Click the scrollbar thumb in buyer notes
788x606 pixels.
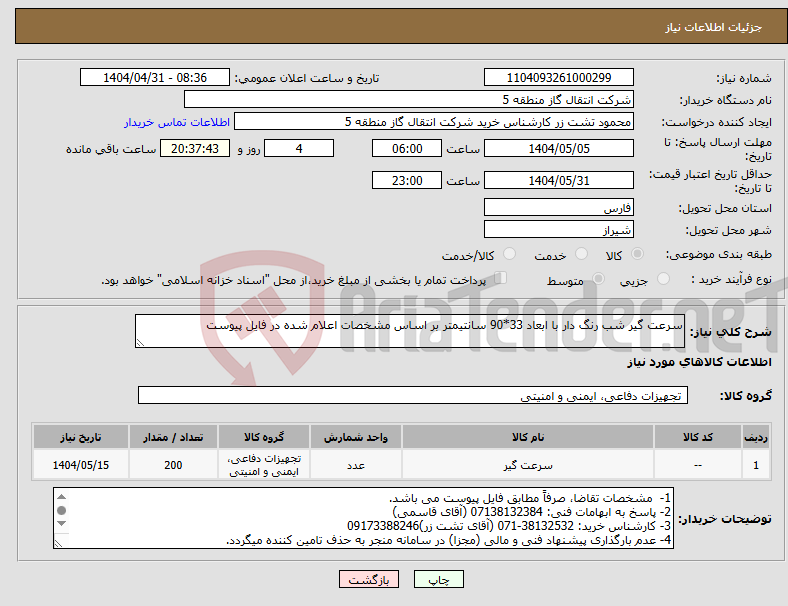[61, 511]
